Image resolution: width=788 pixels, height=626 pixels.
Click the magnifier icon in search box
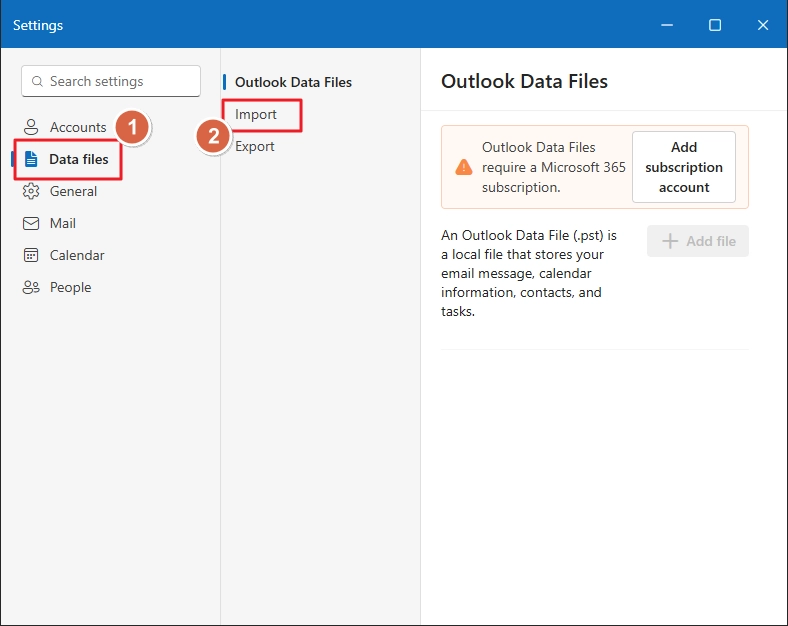click(37, 81)
